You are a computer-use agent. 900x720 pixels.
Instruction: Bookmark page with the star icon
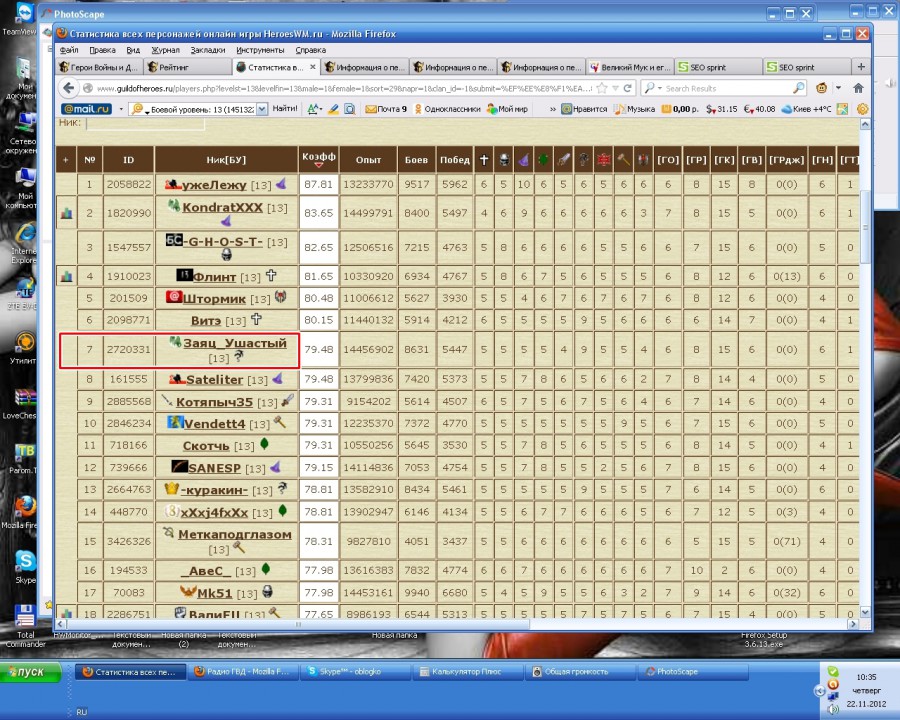click(602, 88)
